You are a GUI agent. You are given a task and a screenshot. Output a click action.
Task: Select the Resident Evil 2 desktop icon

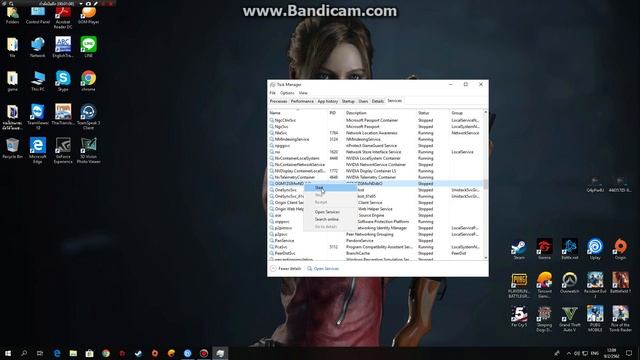click(595, 285)
